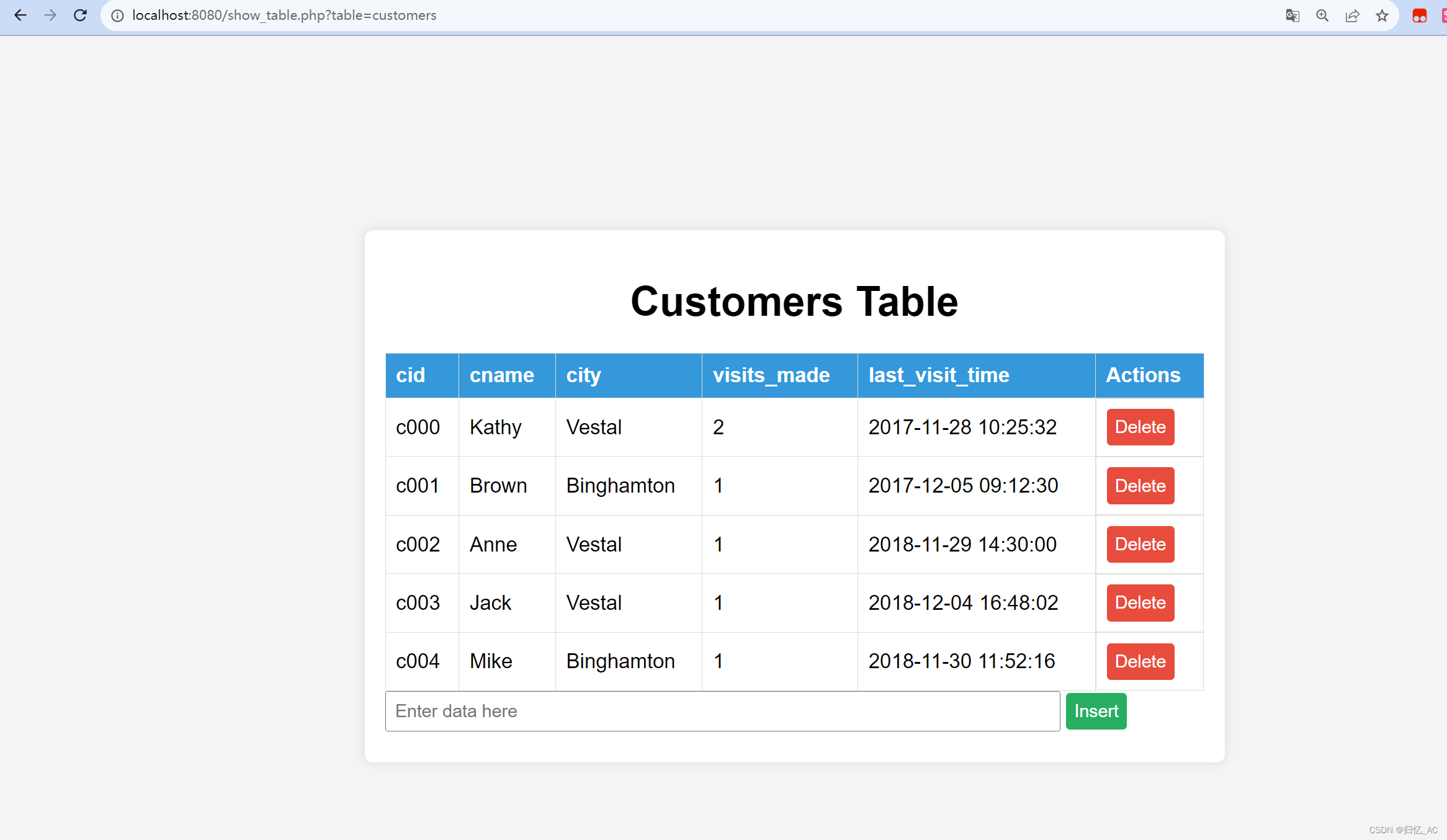Viewport: 1447px width, 840px height.
Task: Click the translate page icon
Action: coord(1292,16)
